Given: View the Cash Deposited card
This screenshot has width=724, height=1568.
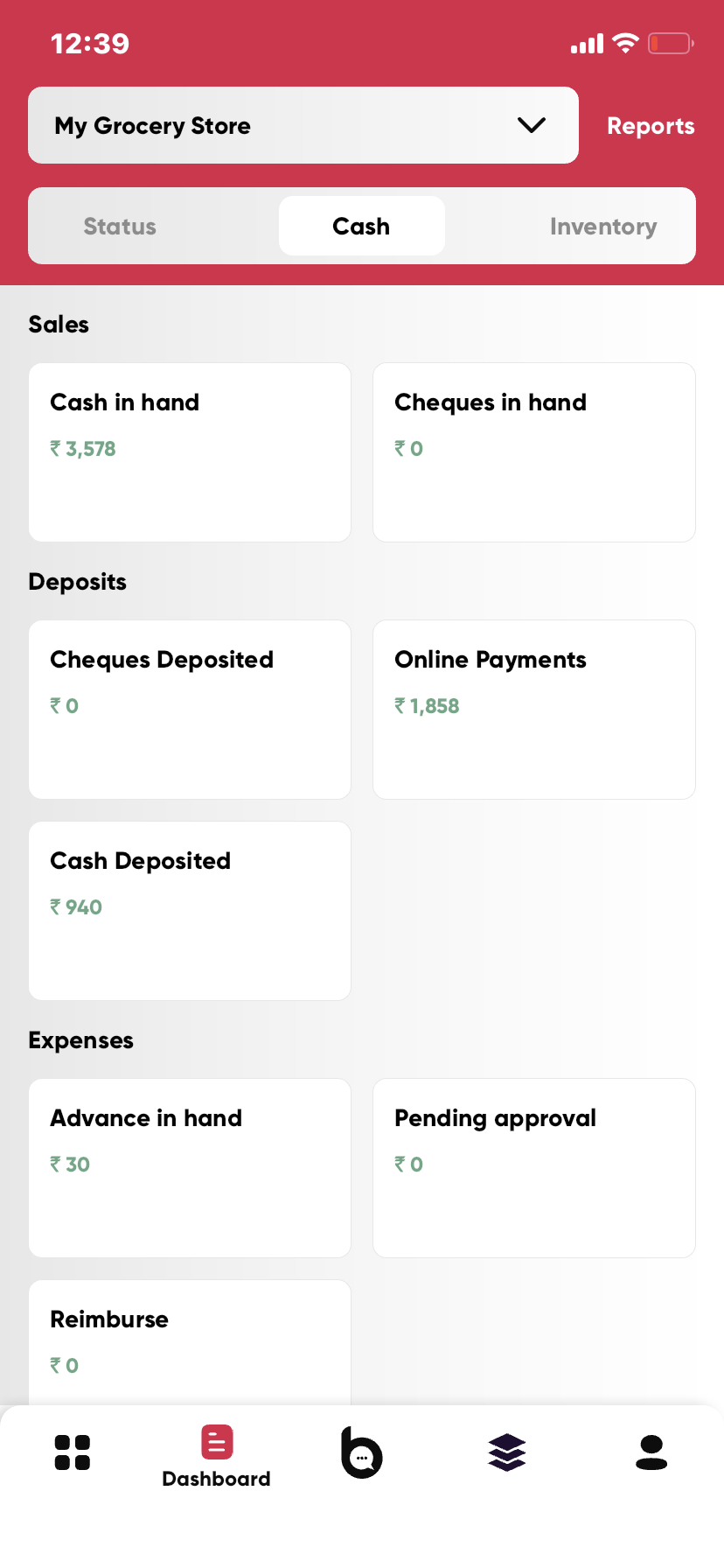Looking at the screenshot, I should 190,911.
